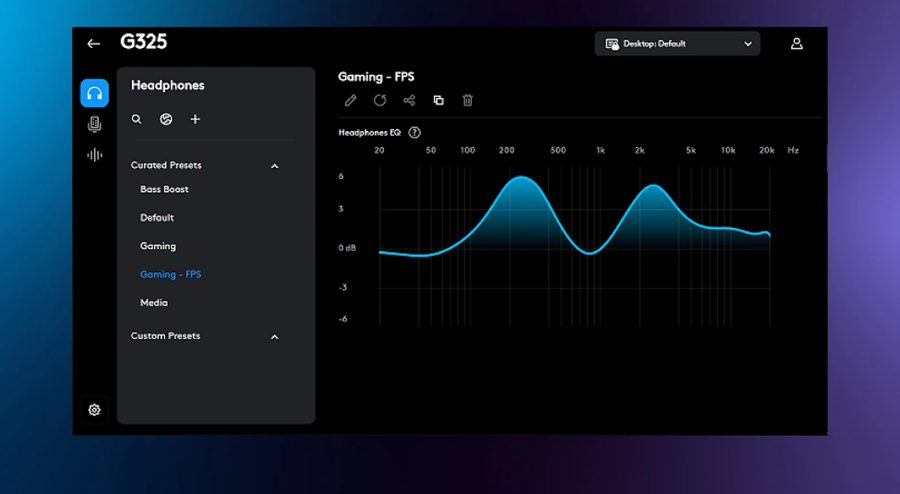Select the Bass Boost preset
Screen dimensions: 900x494
click(164, 189)
